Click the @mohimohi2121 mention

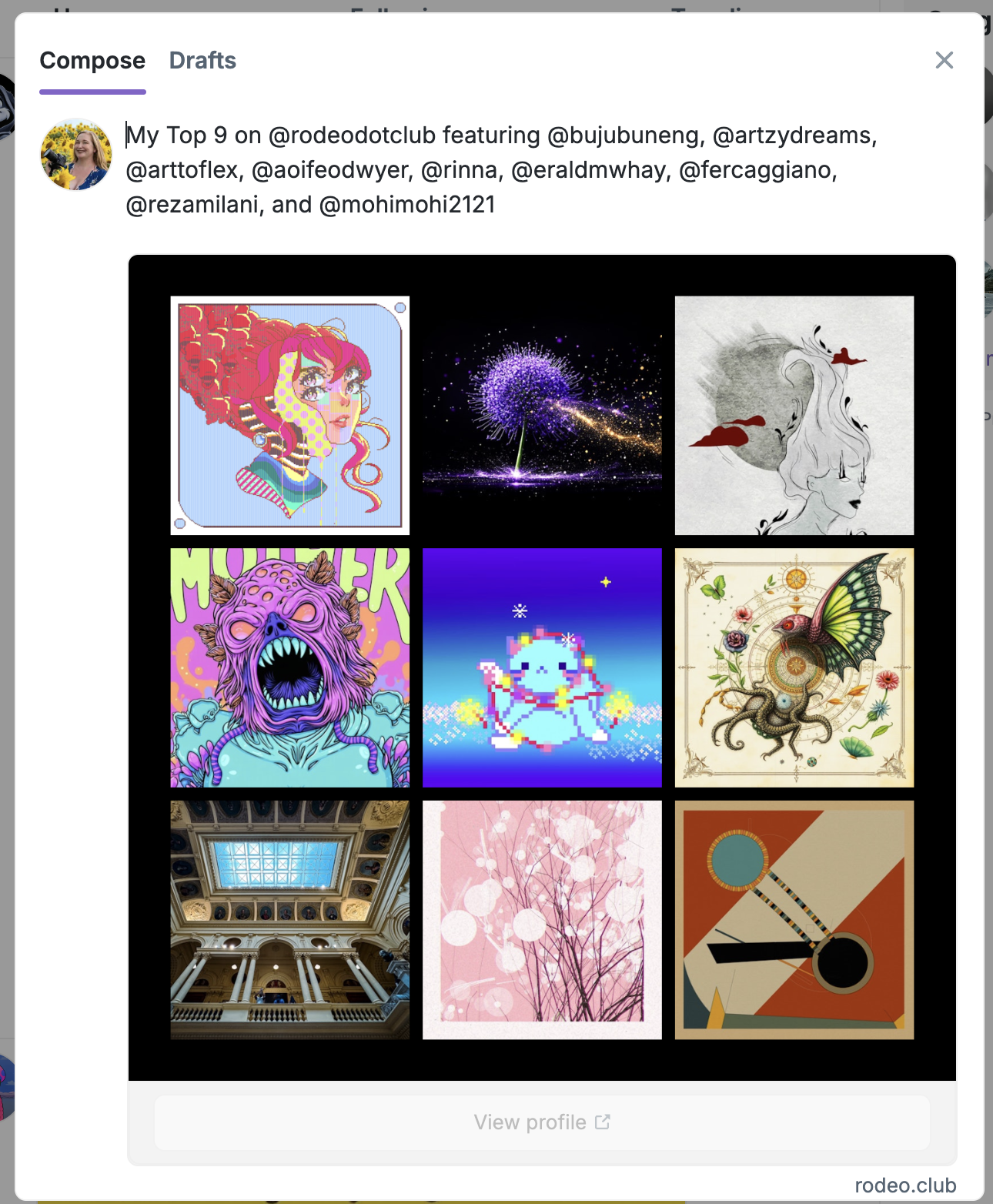click(407, 205)
